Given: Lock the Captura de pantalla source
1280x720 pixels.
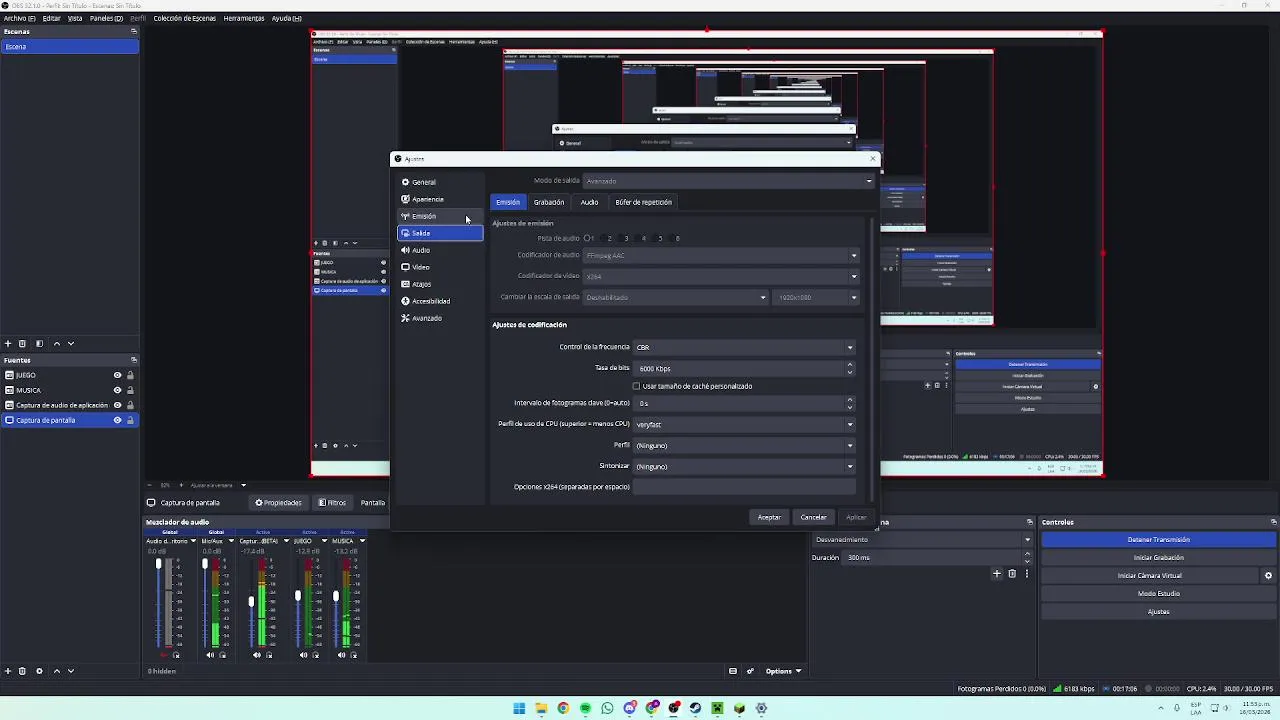Looking at the screenshot, I should tap(130, 420).
